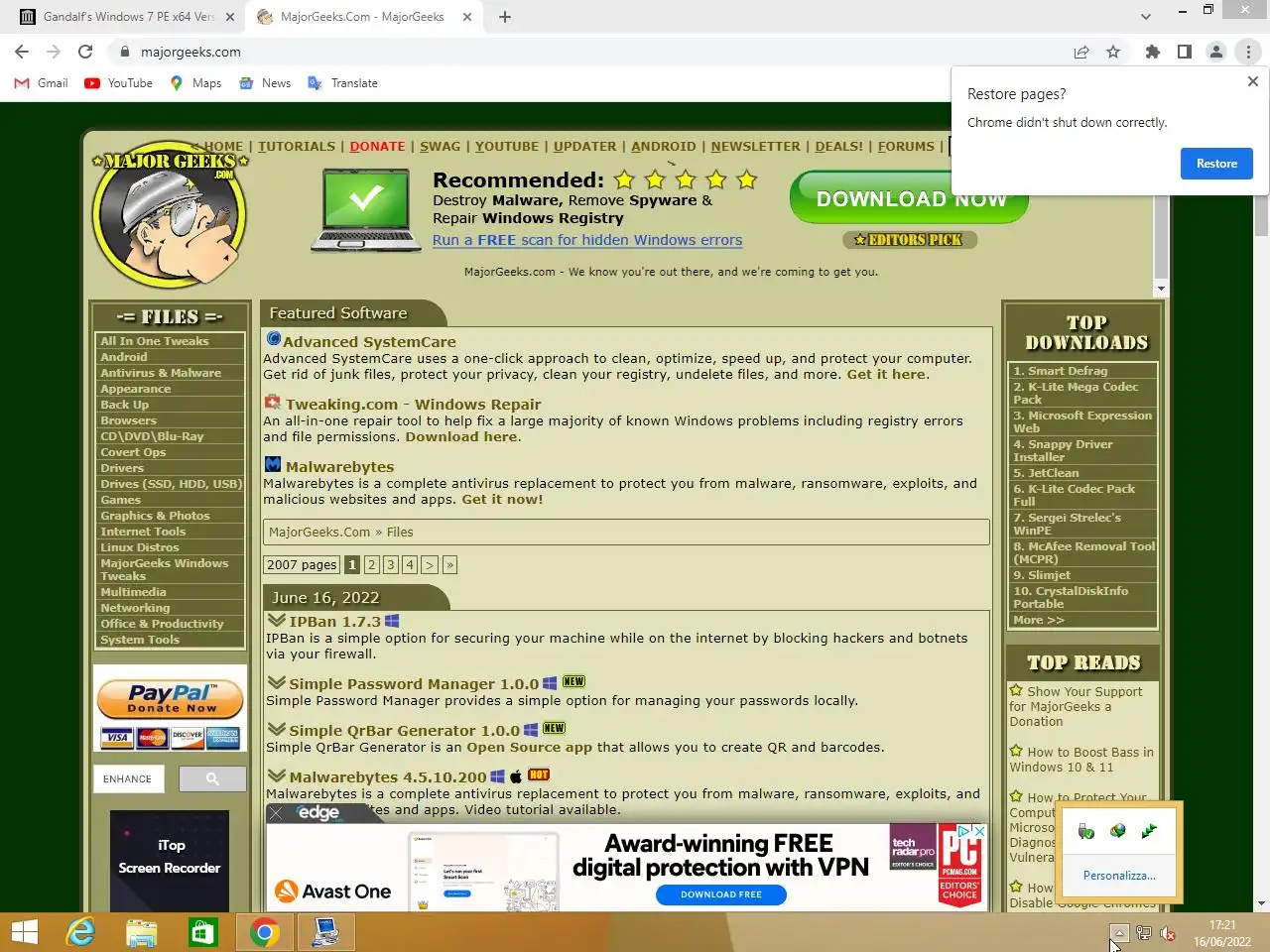This screenshot has width=1270, height=952.
Task: Bookmark this page with the star icon
Action: [x=1113, y=52]
